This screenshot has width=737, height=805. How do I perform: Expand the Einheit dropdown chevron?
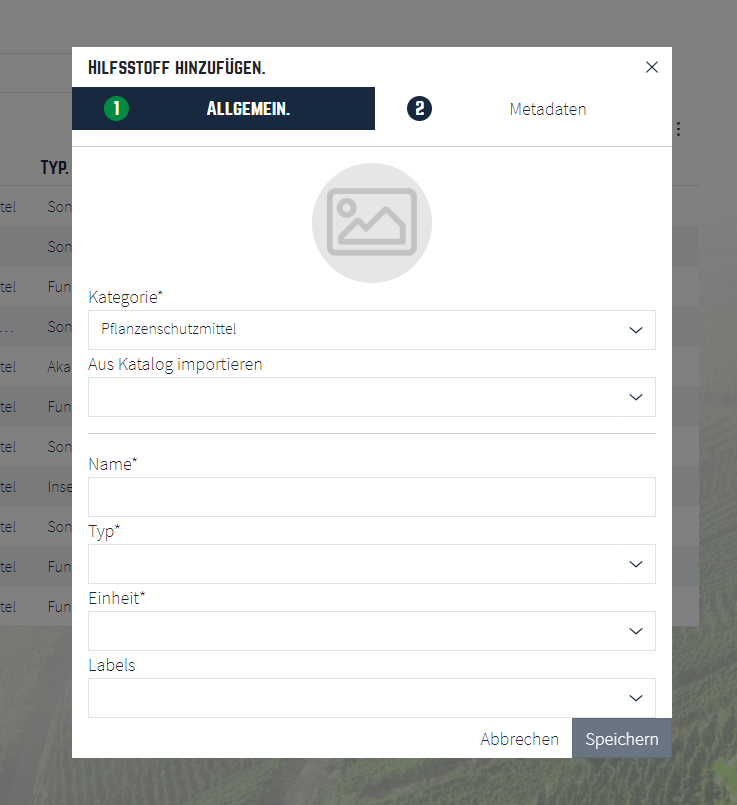(x=636, y=631)
